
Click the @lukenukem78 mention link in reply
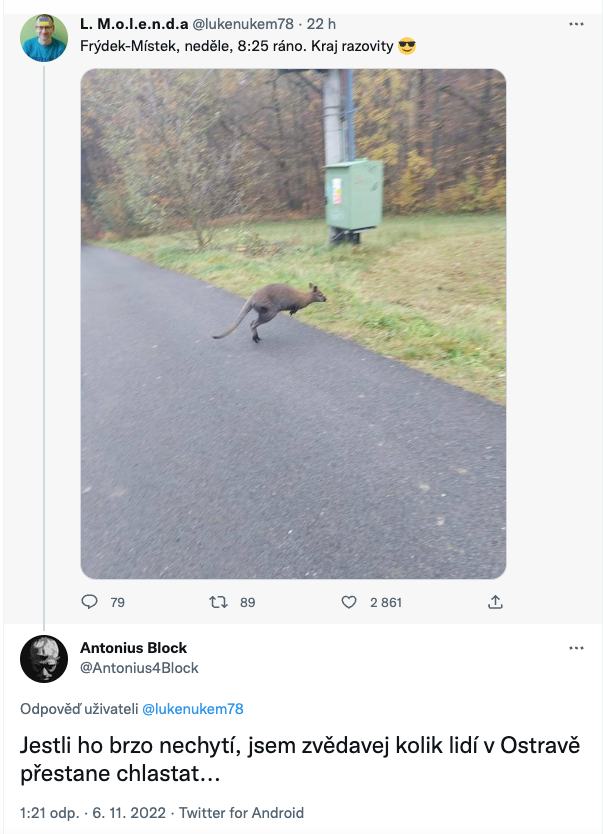point(192,709)
